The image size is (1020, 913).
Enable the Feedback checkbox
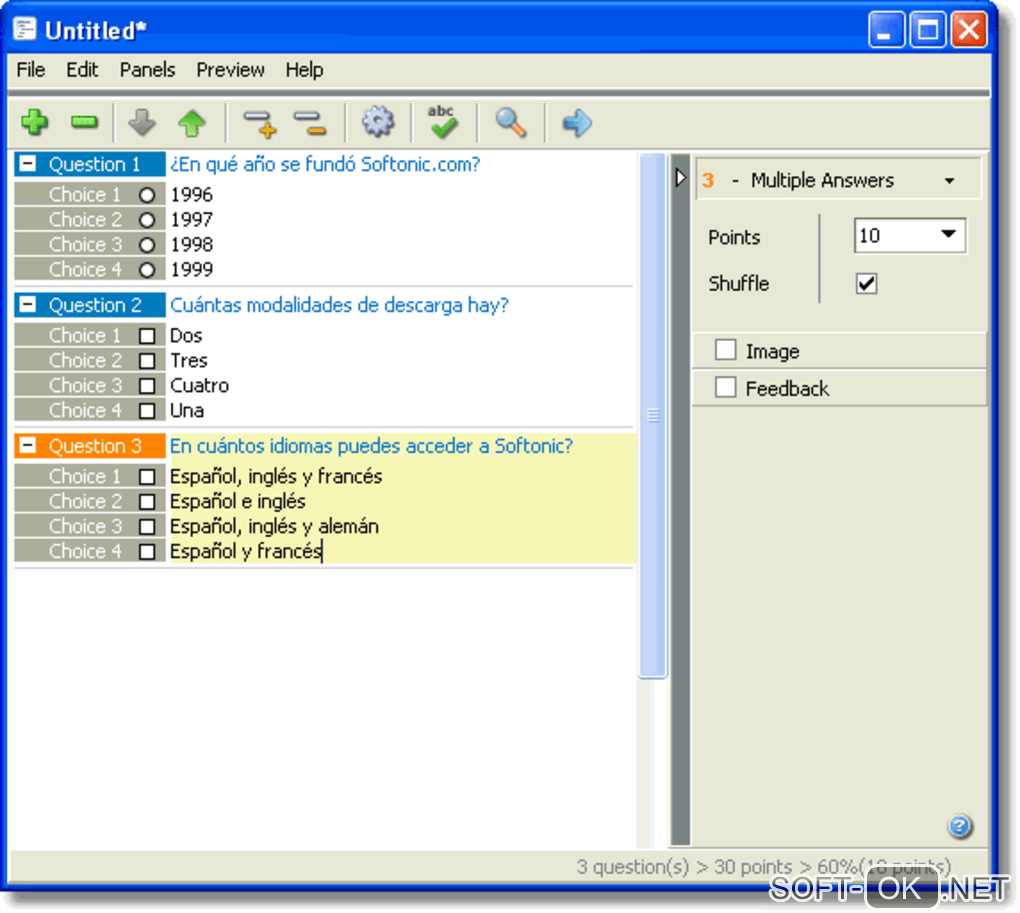725,388
